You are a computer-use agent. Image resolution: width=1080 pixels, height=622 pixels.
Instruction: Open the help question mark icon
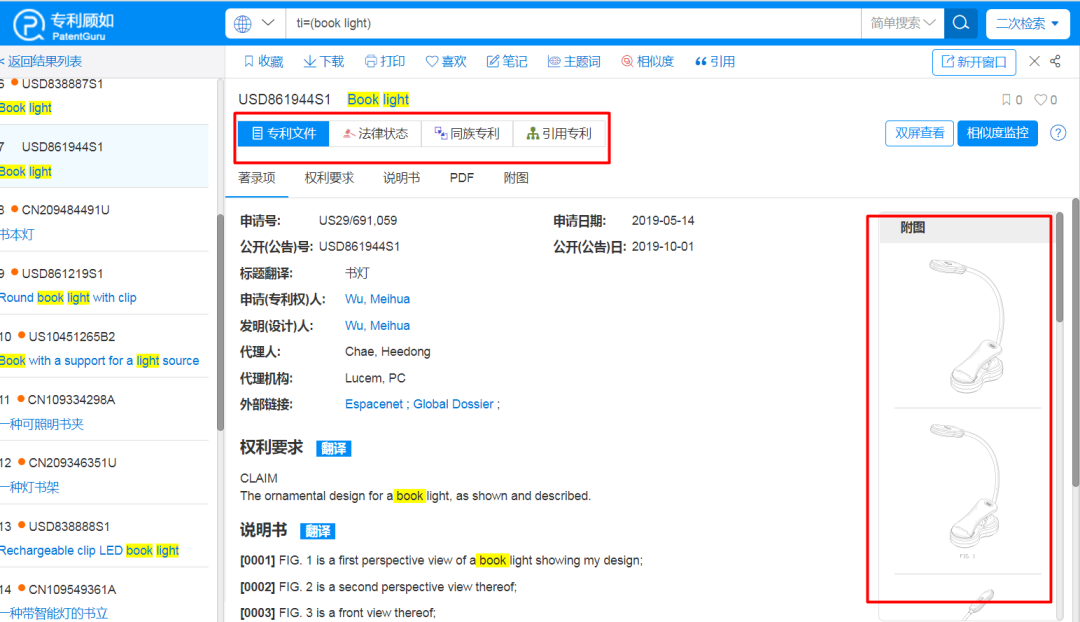click(x=1058, y=133)
